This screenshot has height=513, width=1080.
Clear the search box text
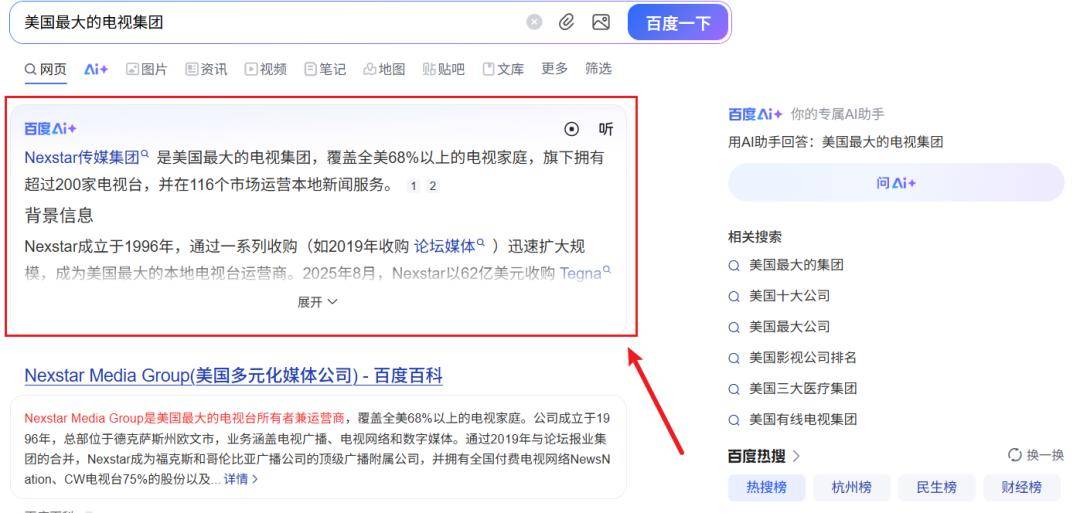coord(534,23)
